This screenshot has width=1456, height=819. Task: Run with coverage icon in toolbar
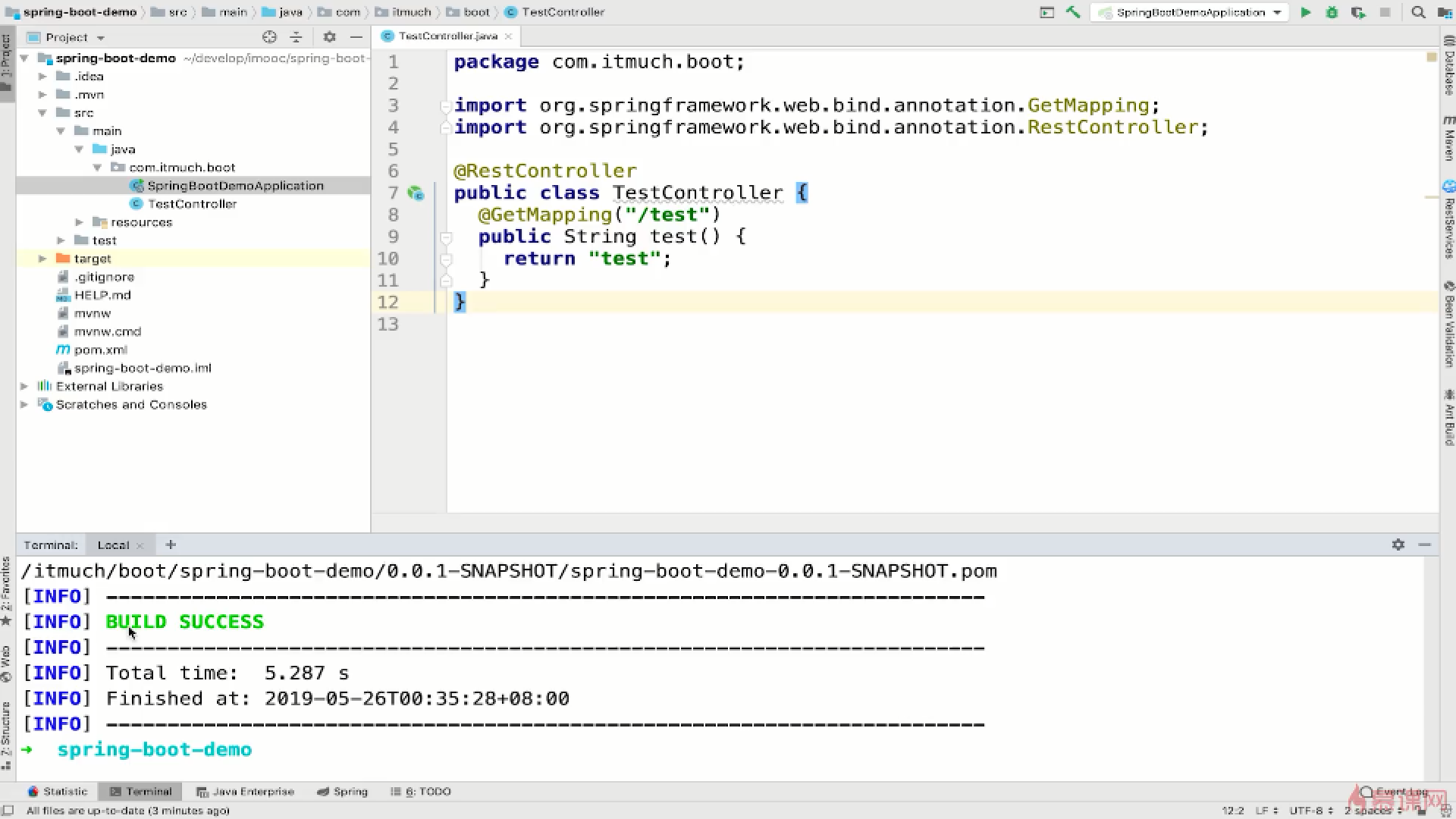(1358, 12)
